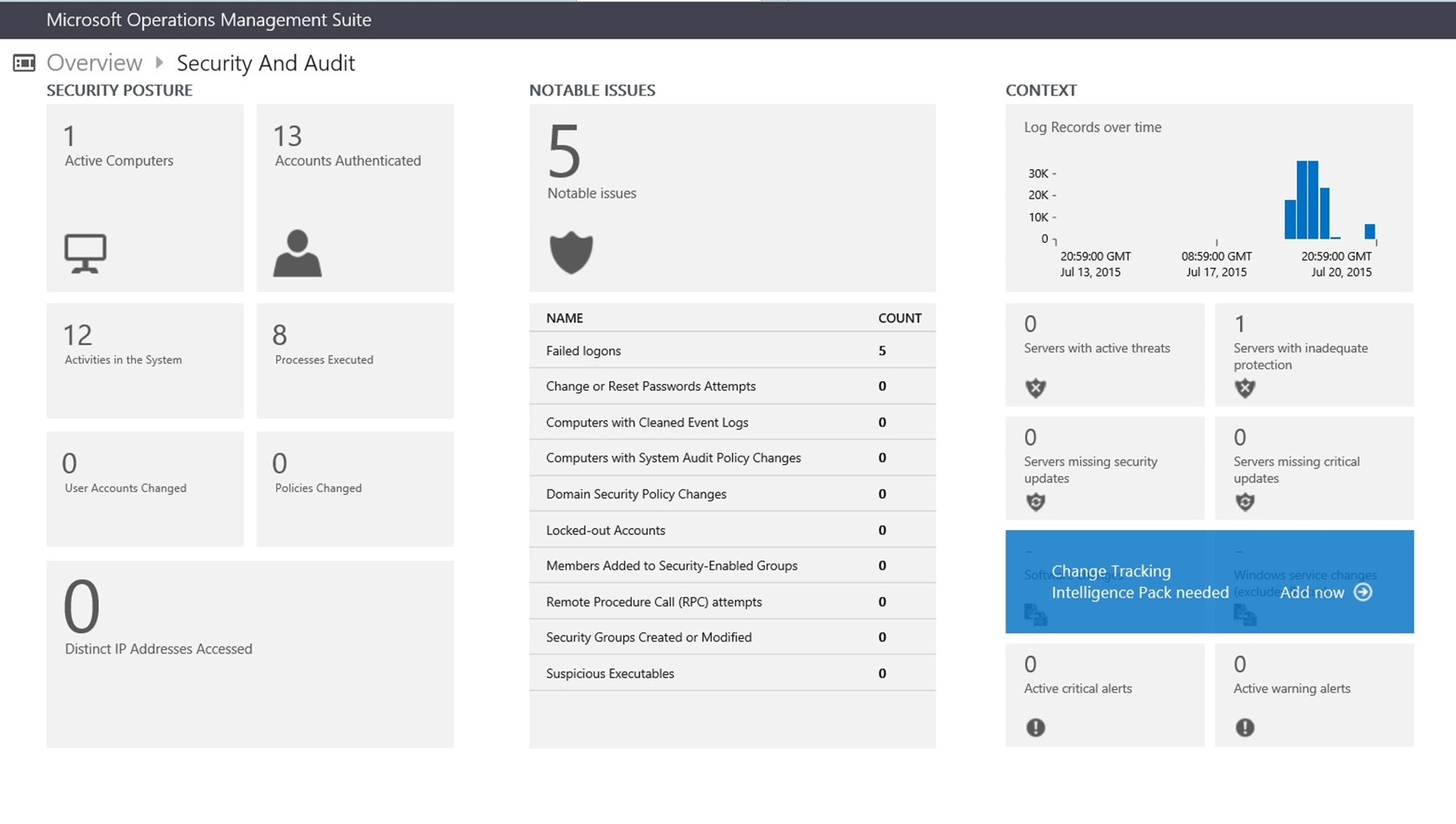
Task: Open the Distinct IP Addresses Accessed tile
Action: point(250,654)
